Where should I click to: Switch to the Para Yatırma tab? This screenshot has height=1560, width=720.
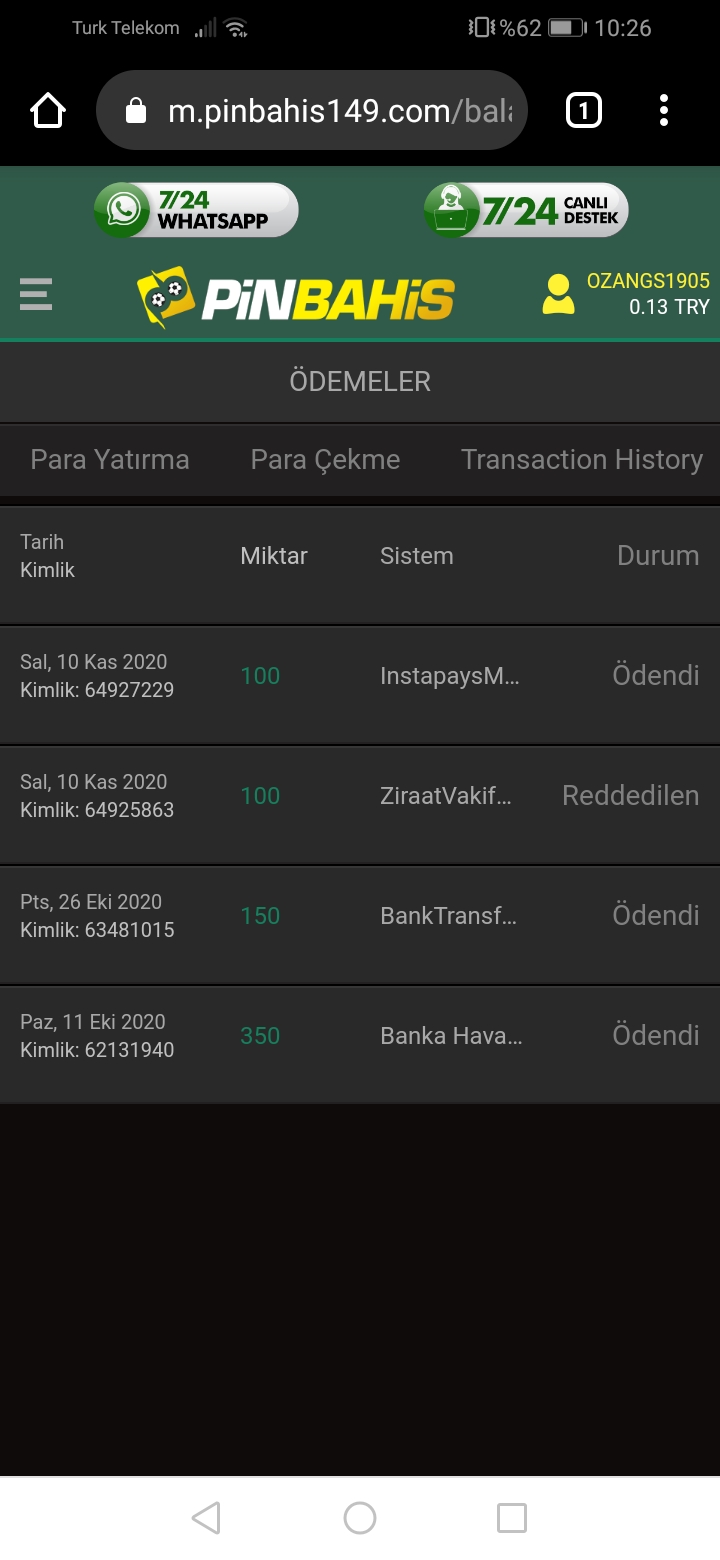tap(110, 460)
